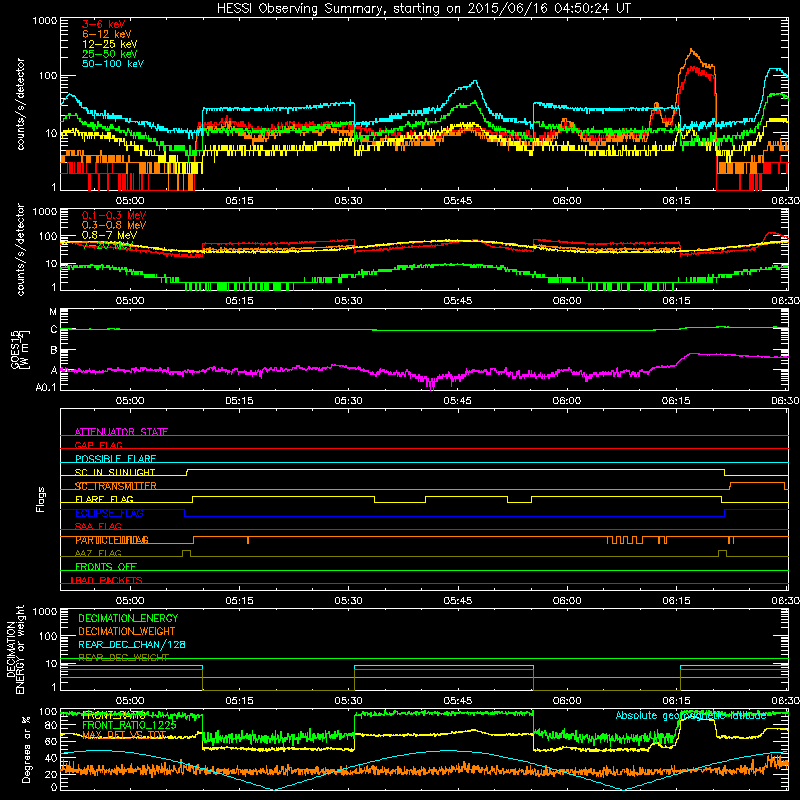Click the HESSI Observing Summary plot title
This screenshot has width=800, height=800.
coord(423,9)
